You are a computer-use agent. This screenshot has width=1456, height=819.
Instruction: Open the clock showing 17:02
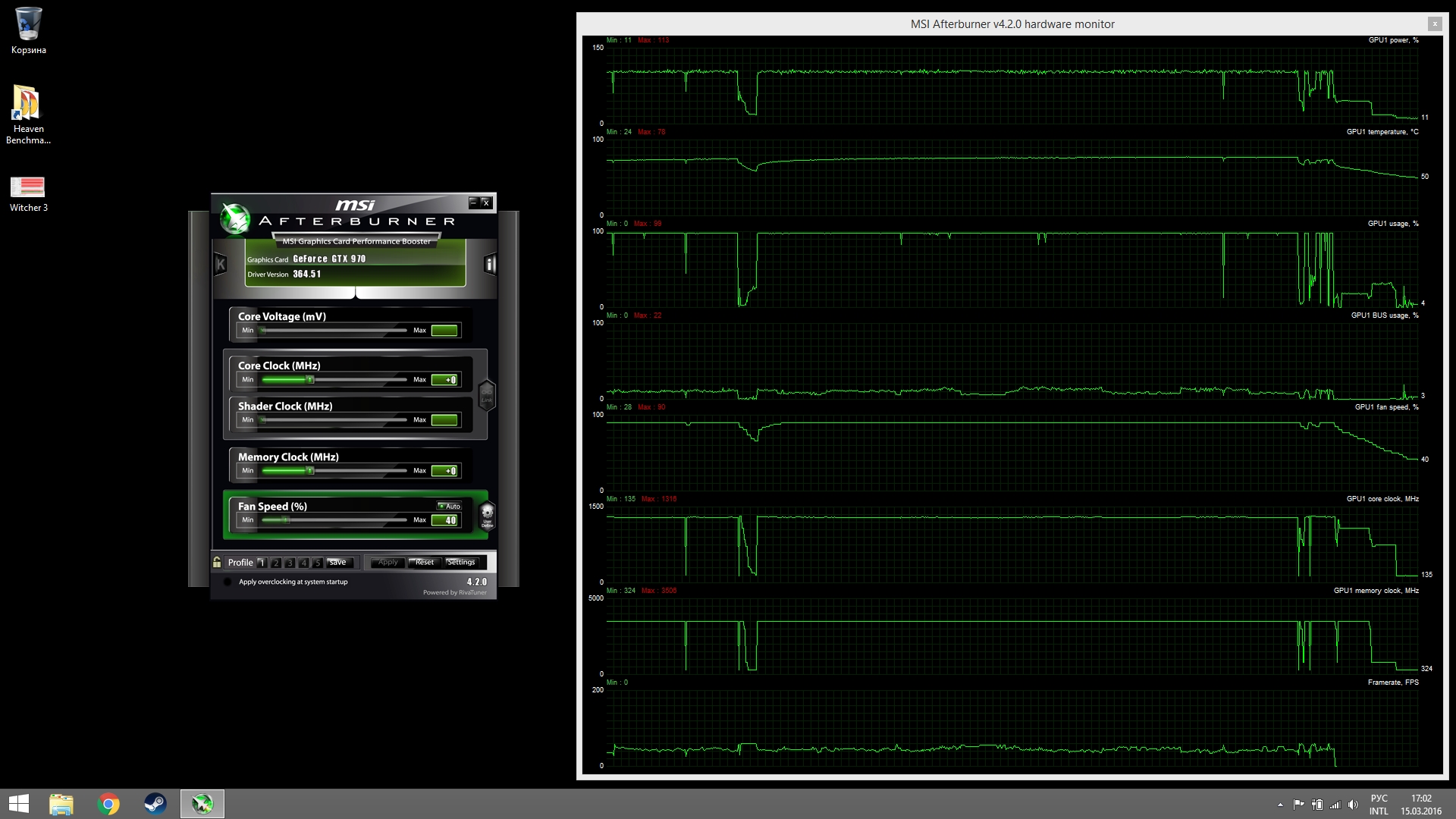(x=1421, y=805)
